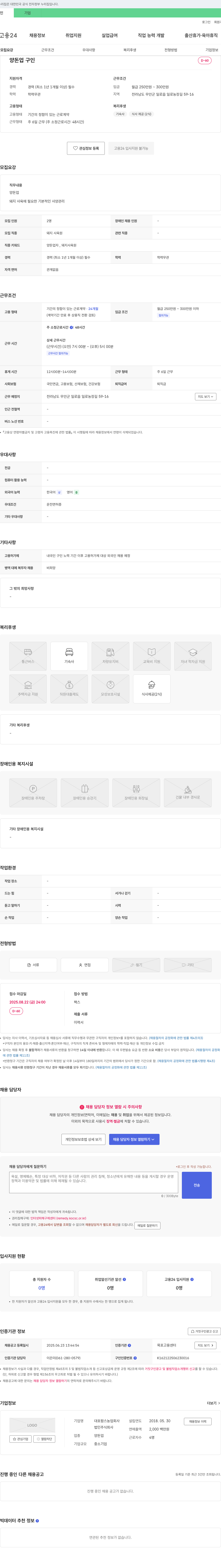Expand 채용 담당자 정보 열람하기 dropdown button
The height and width of the screenshot is (1568, 221).
pos(134,1139)
